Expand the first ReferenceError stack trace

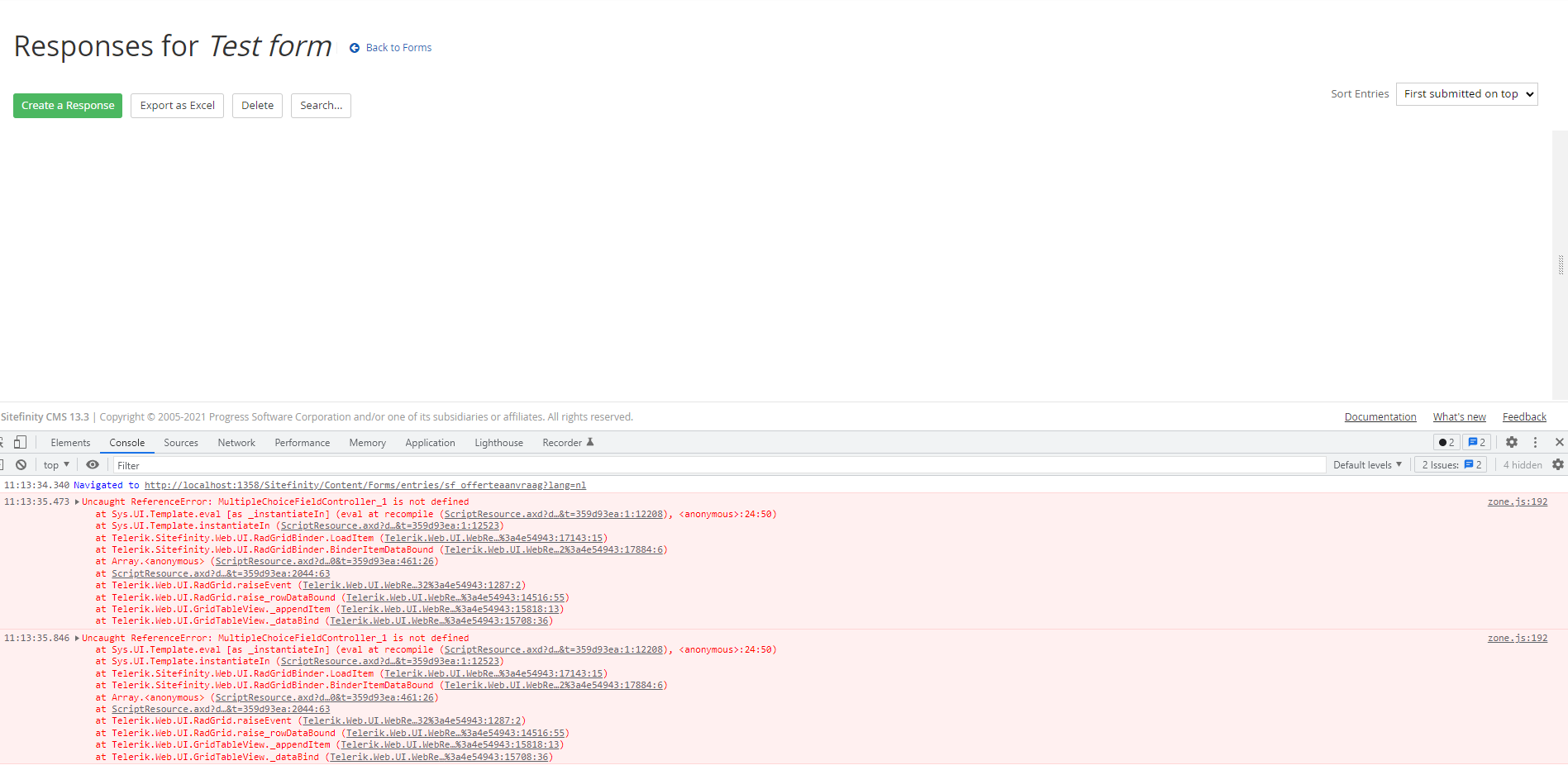point(75,501)
